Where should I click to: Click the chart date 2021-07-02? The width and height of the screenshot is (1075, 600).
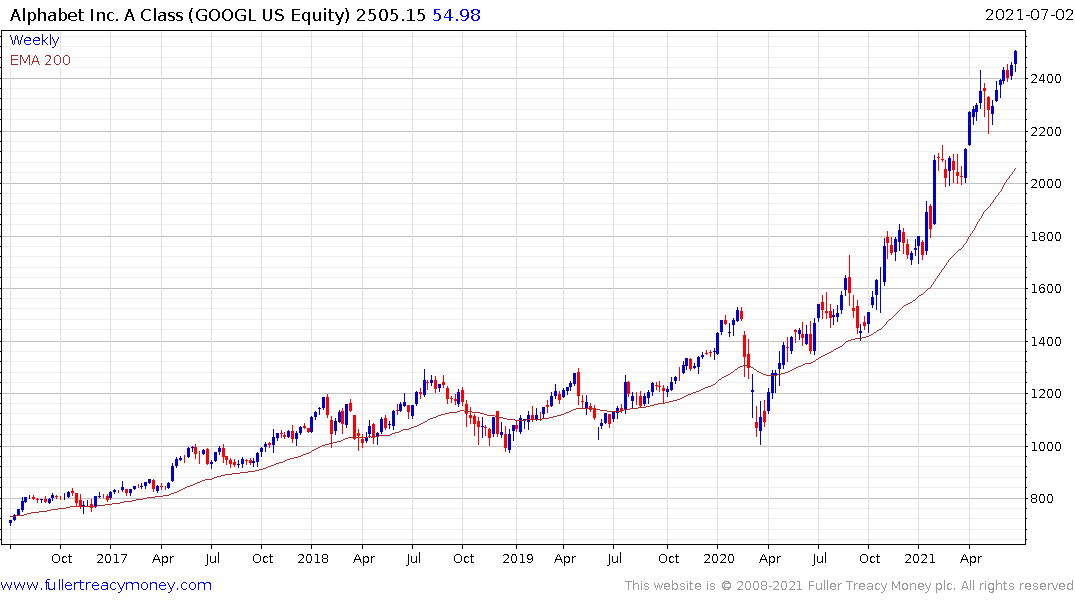point(1028,14)
